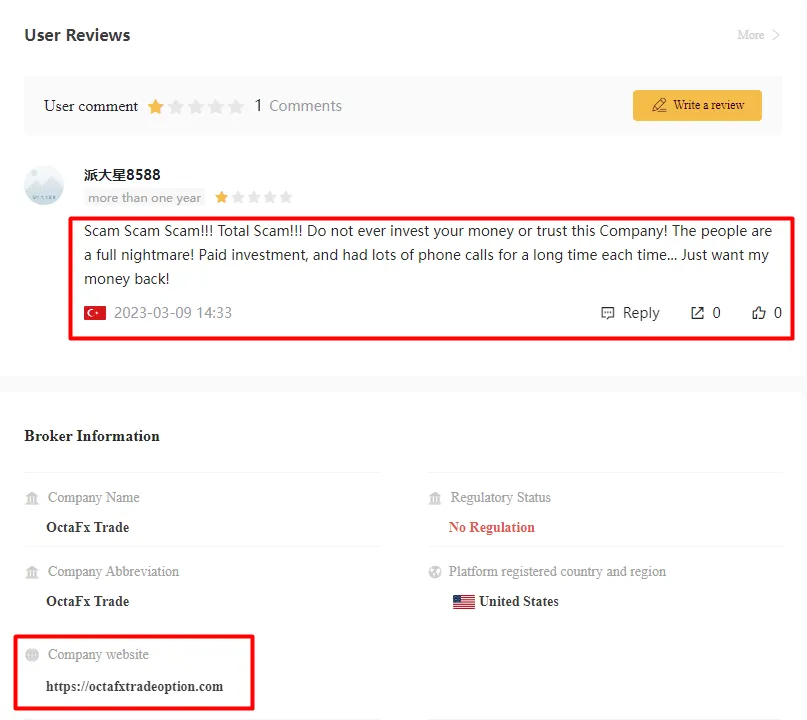Click the globe icon for Platform registered country
Viewport: 807px width, 720px height.
coord(435,572)
